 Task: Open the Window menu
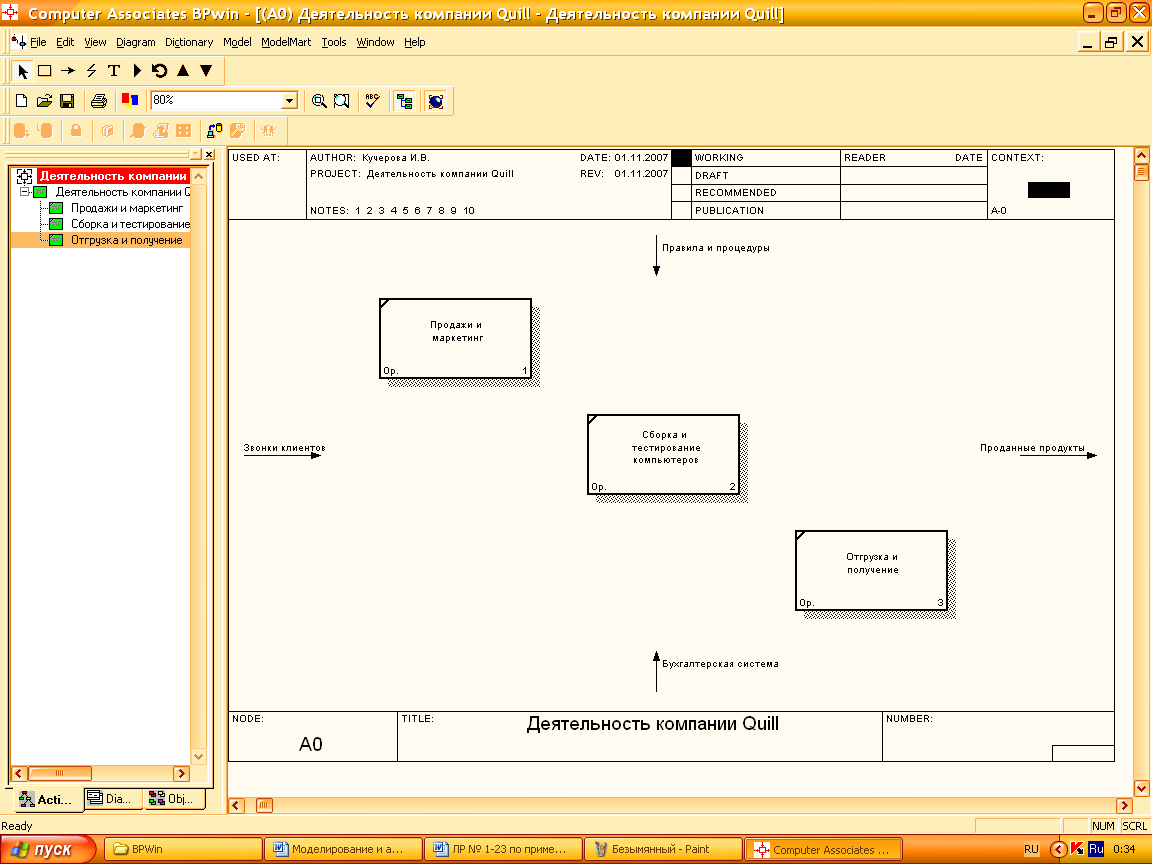[375, 42]
